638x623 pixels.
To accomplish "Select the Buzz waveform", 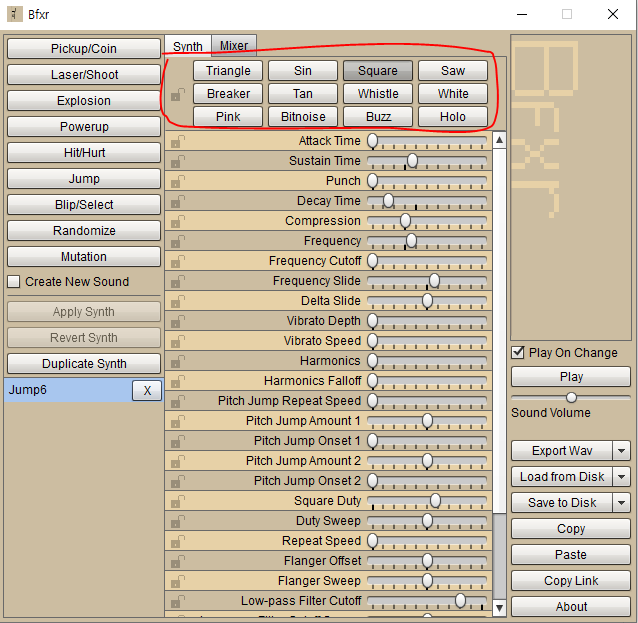I will pyautogui.click(x=378, y=117).
